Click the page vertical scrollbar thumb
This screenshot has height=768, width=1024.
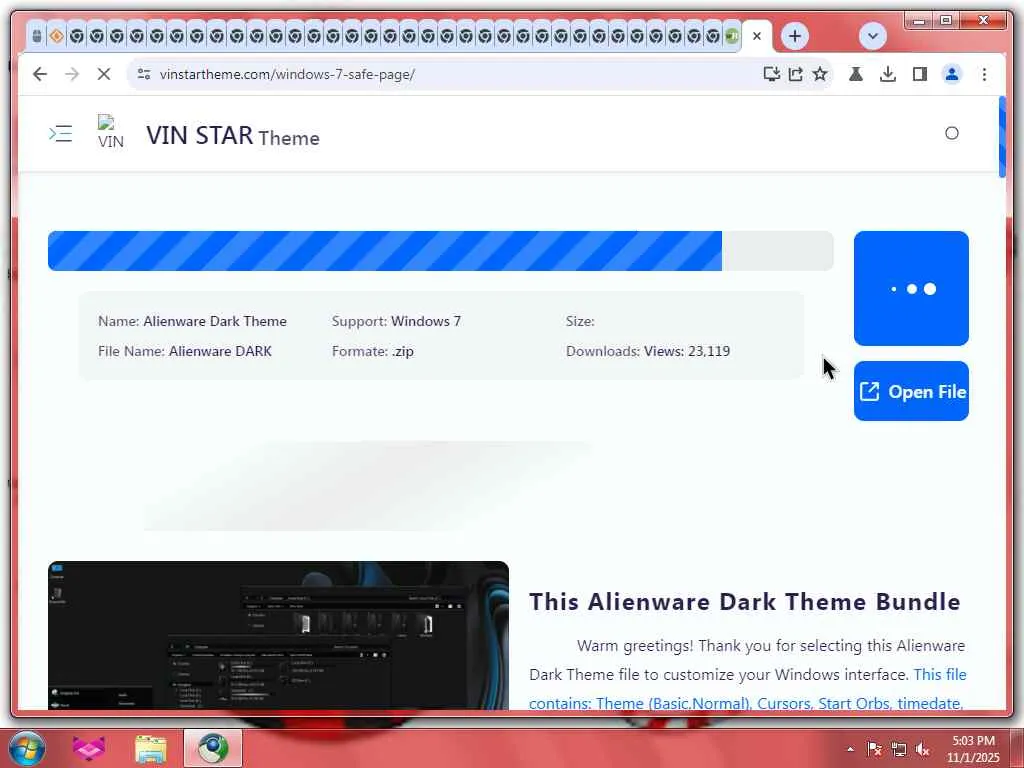pyautogui.click(x=1002, y=137)
